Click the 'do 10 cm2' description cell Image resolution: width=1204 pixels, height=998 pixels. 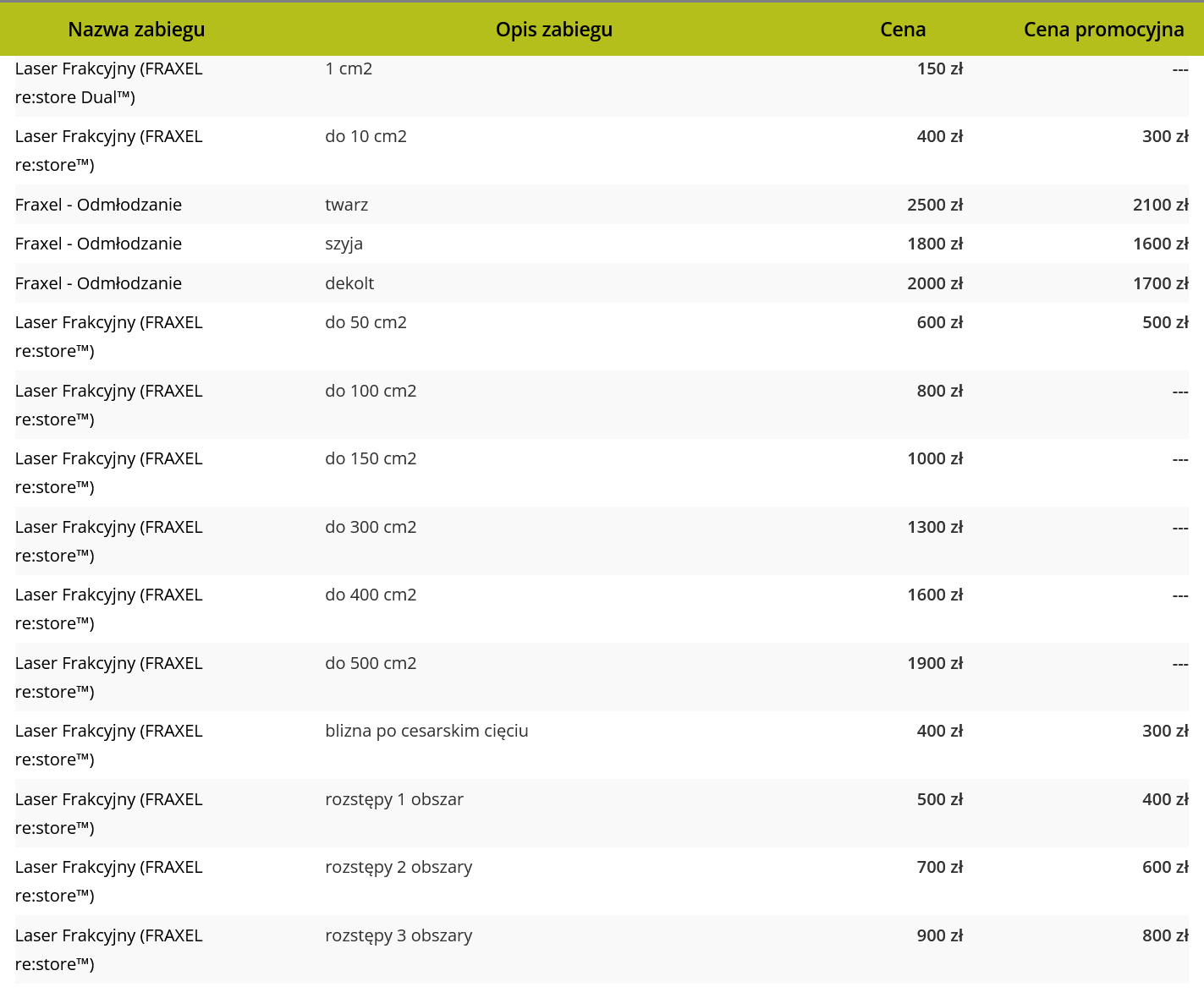pos(366,136)
